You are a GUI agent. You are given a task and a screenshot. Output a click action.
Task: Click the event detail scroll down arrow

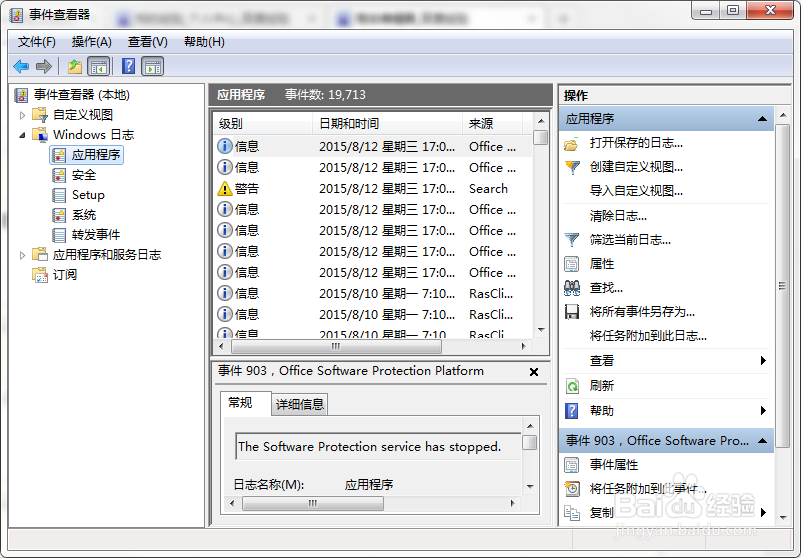pos(530,487)
